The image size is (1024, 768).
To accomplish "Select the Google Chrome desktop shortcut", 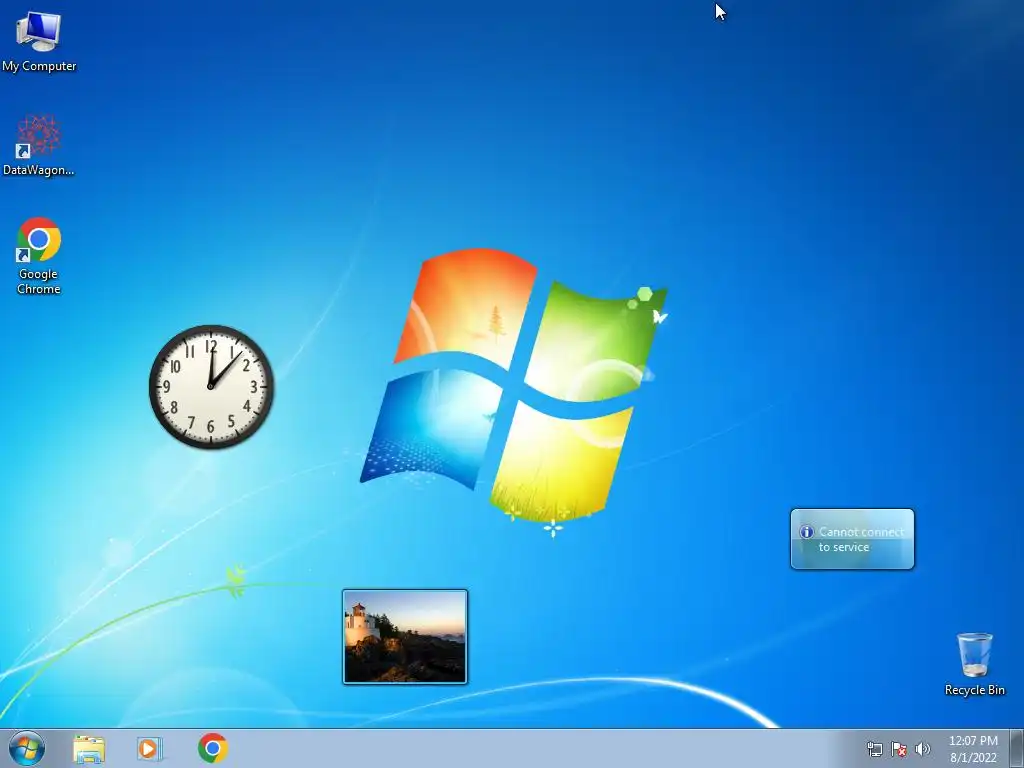I will [39, 256].
